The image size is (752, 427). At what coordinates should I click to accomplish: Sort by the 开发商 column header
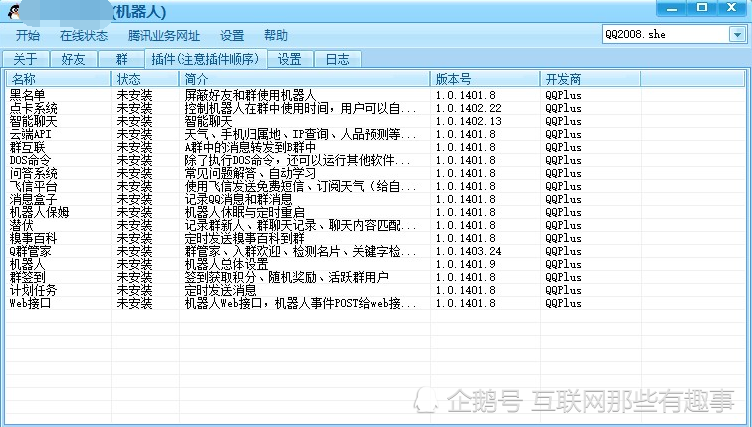591,79
